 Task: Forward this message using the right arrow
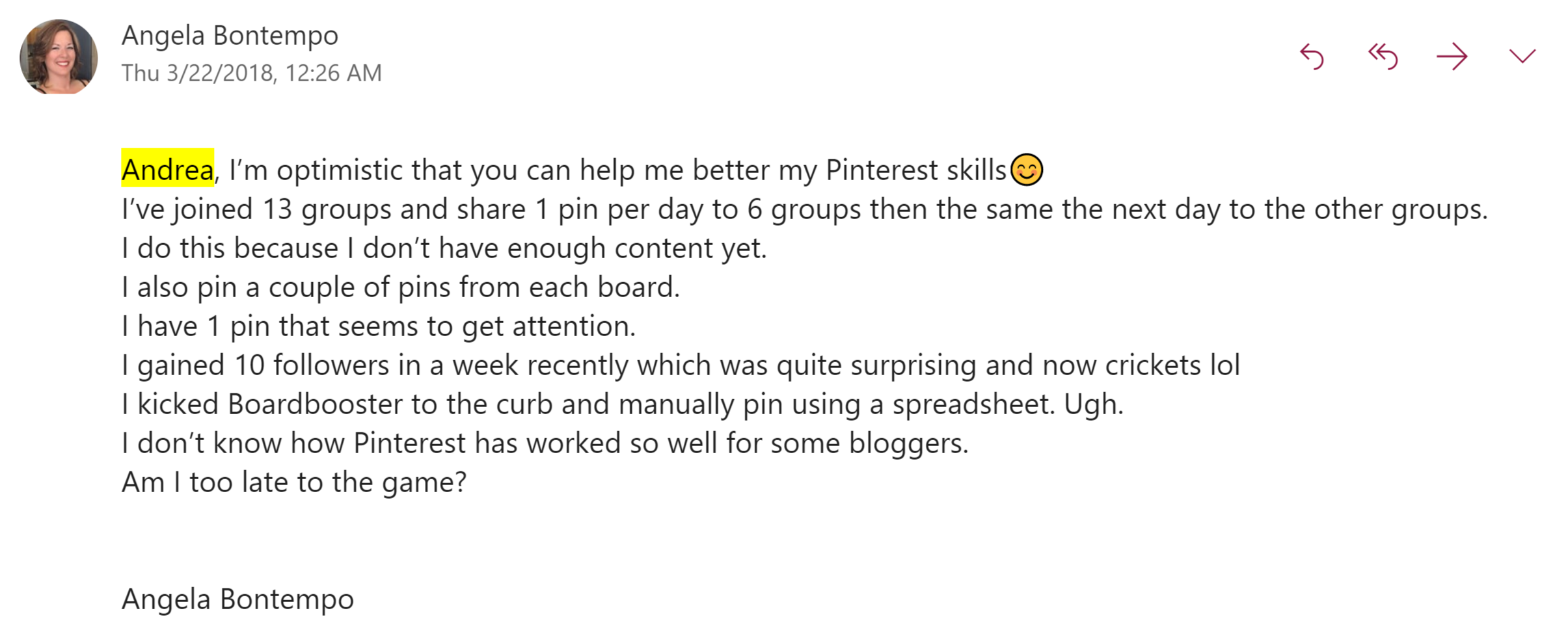pos(1452,57)
